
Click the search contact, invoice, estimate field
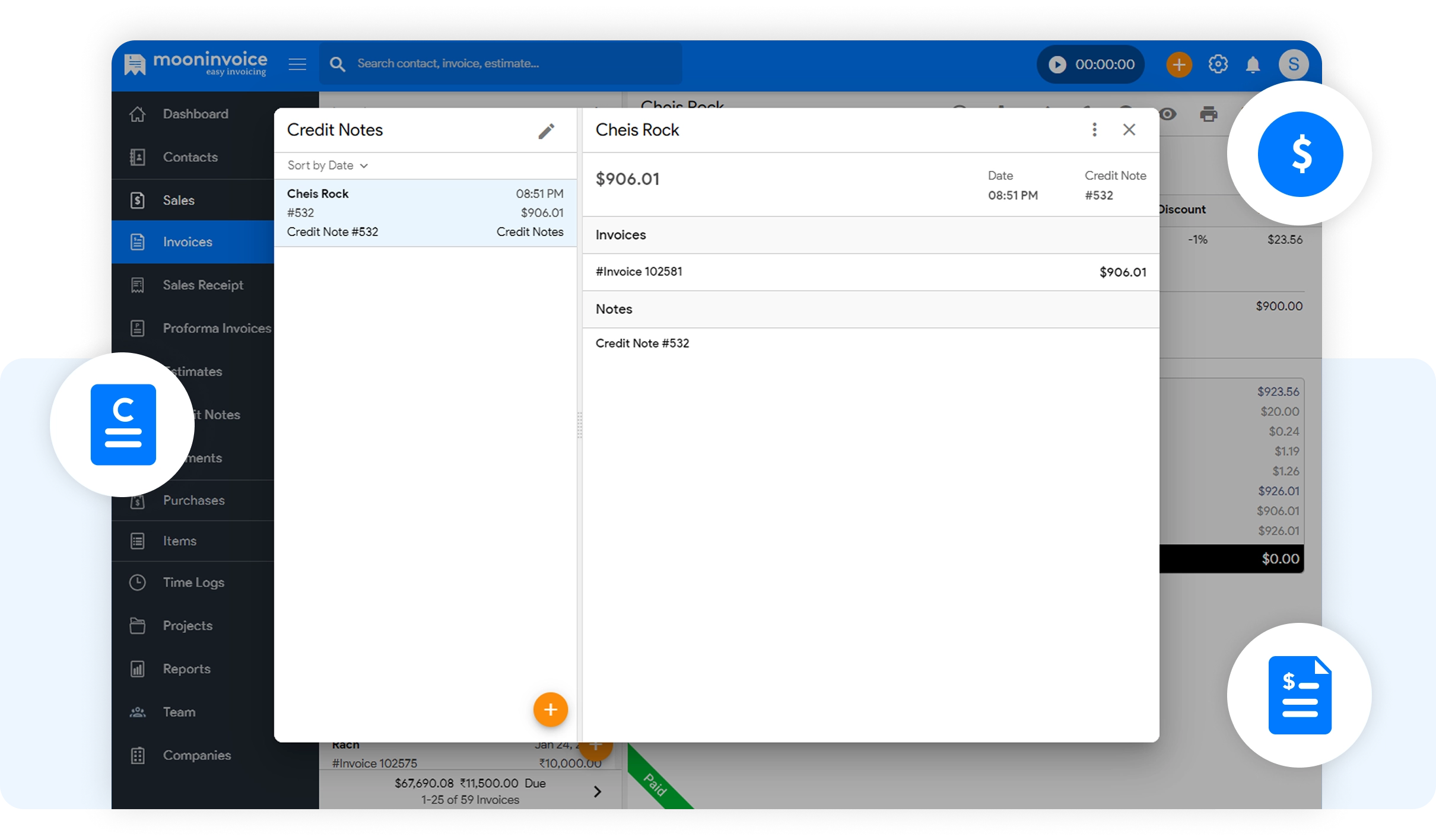[510, 63]
